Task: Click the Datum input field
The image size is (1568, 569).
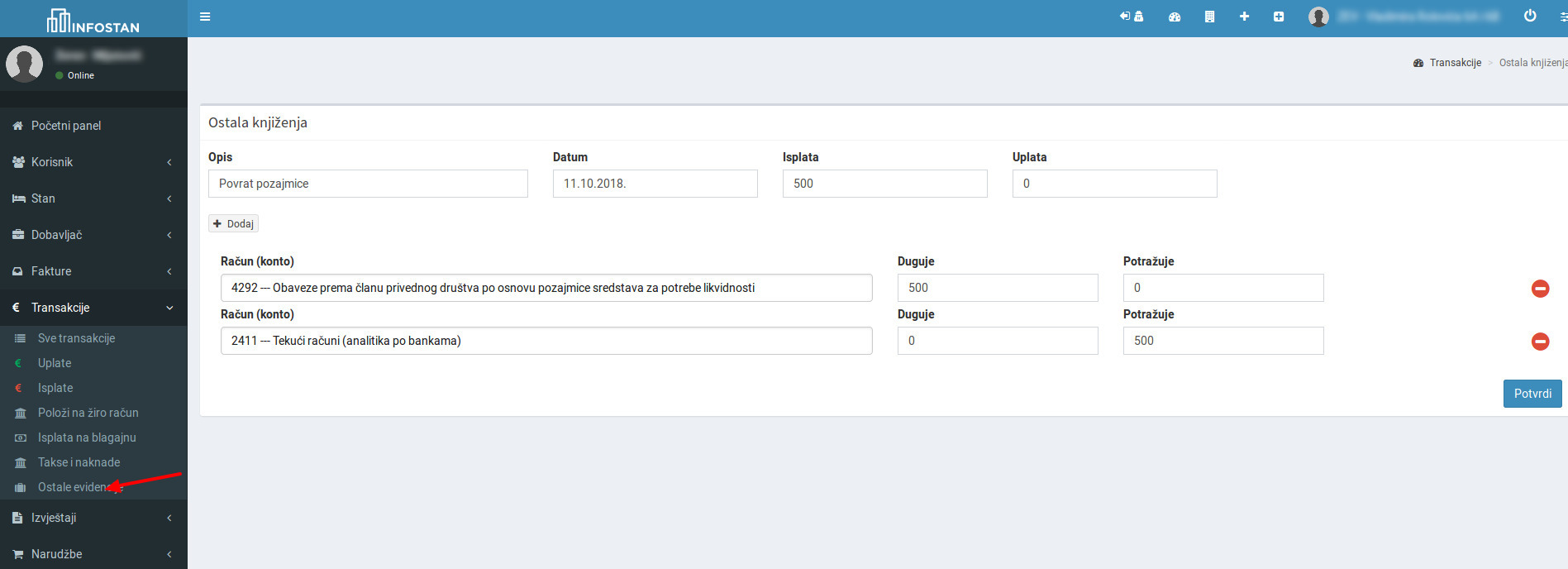Action: click(655, 184)
